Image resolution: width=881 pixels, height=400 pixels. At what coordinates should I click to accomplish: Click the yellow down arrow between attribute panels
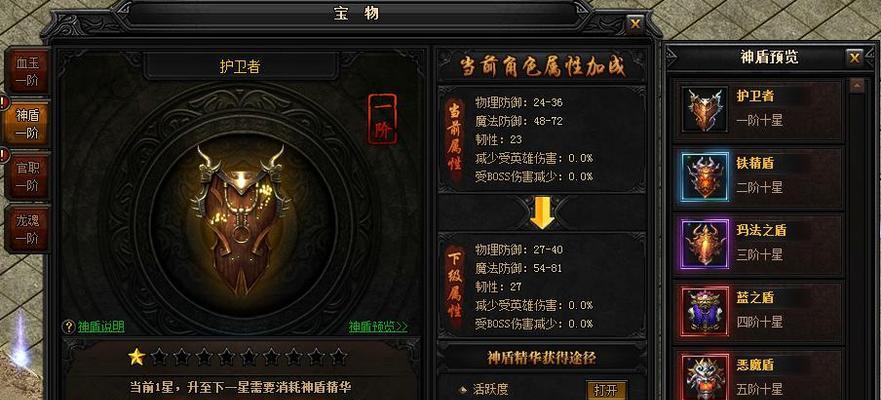click(542, 213)
